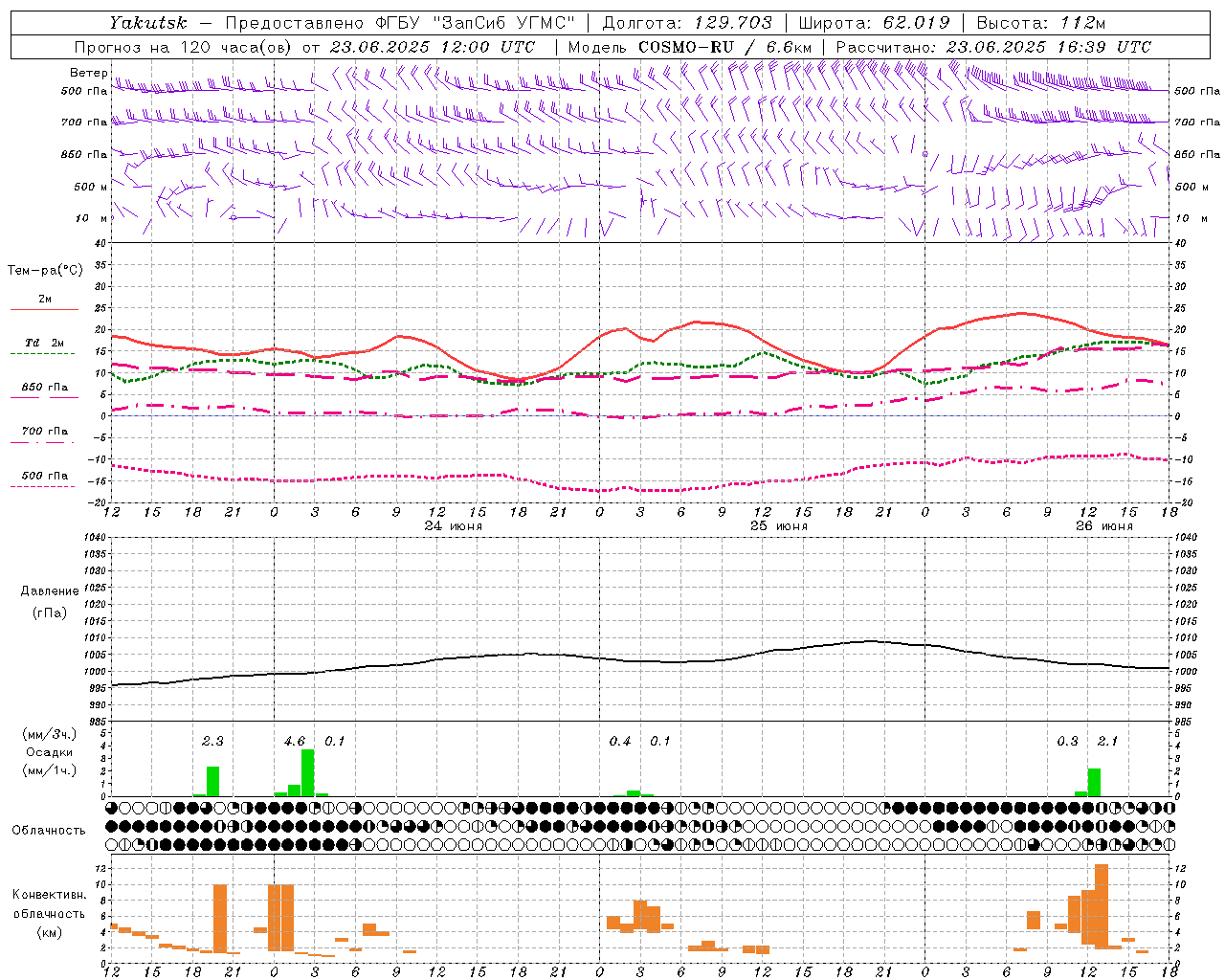The width and height of the screenshot is (1225, 980).
Task: Click the Td 2м dew point legend entry
Action: (44, 343)
